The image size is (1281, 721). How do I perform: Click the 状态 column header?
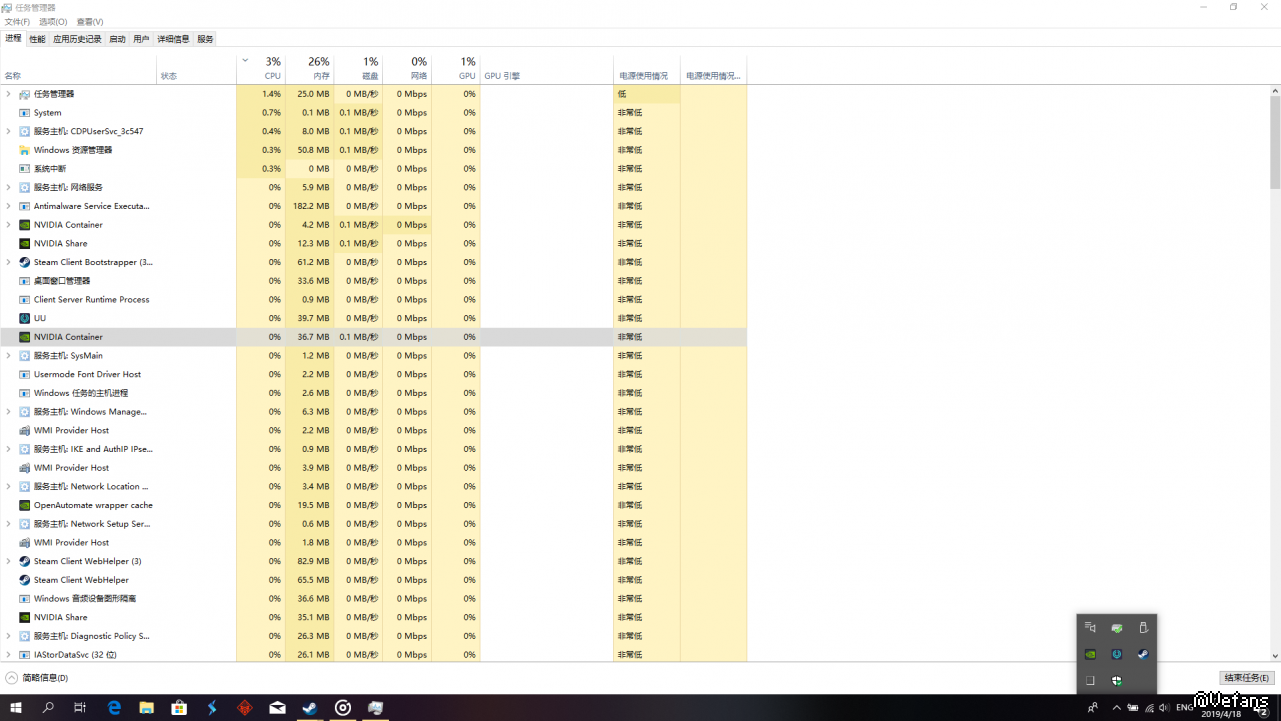[197, 69]
